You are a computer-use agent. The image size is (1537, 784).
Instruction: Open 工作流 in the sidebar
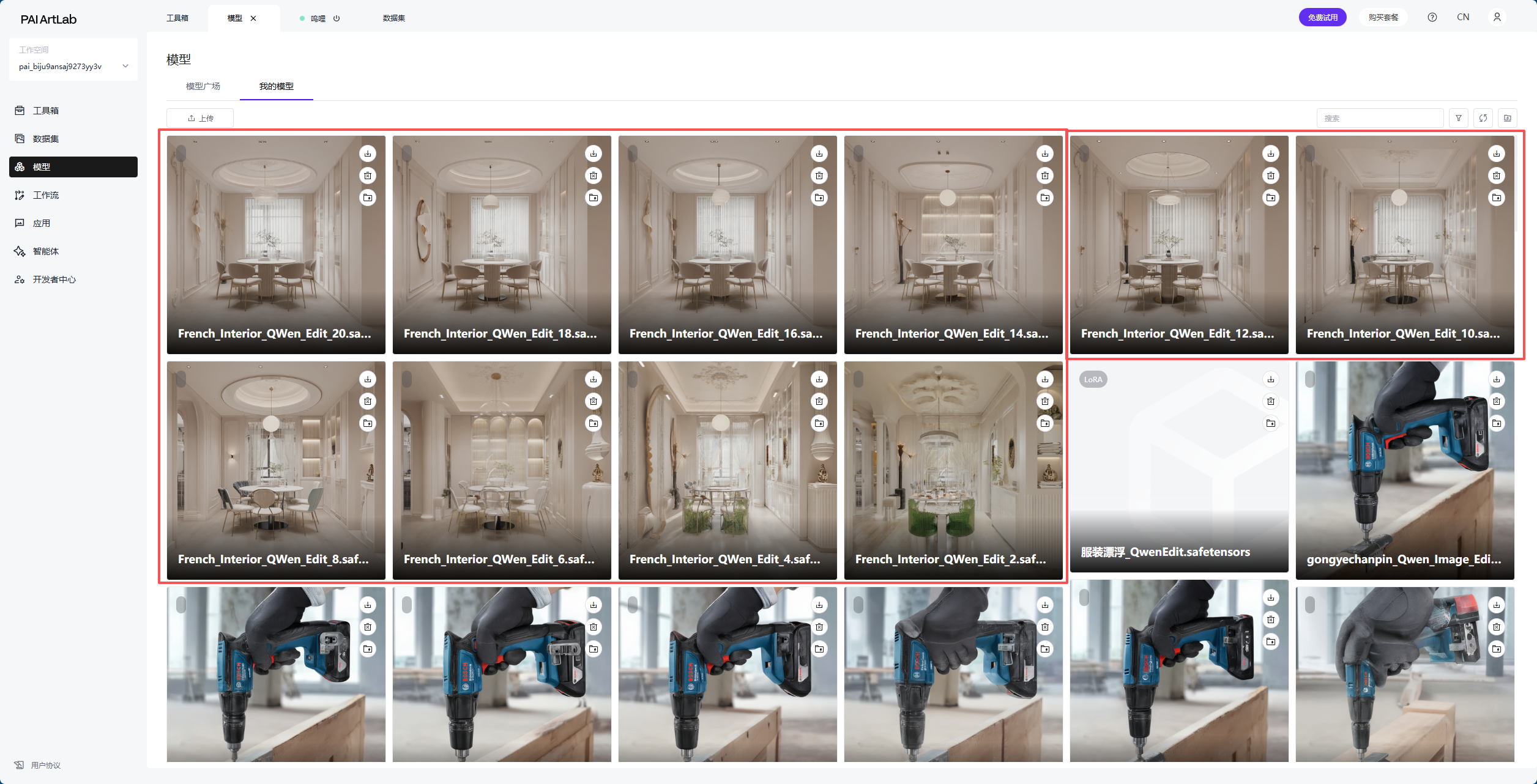pos(46,195)
